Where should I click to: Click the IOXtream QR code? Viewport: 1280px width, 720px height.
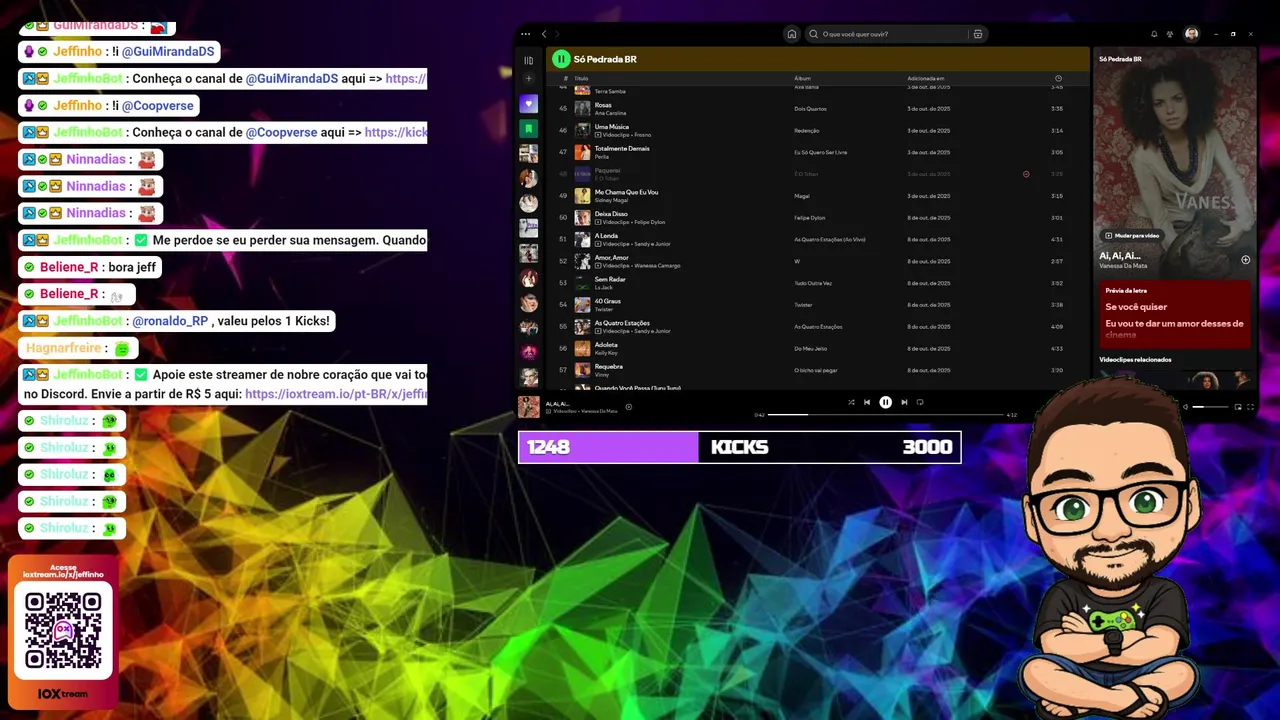pos(63,630)
